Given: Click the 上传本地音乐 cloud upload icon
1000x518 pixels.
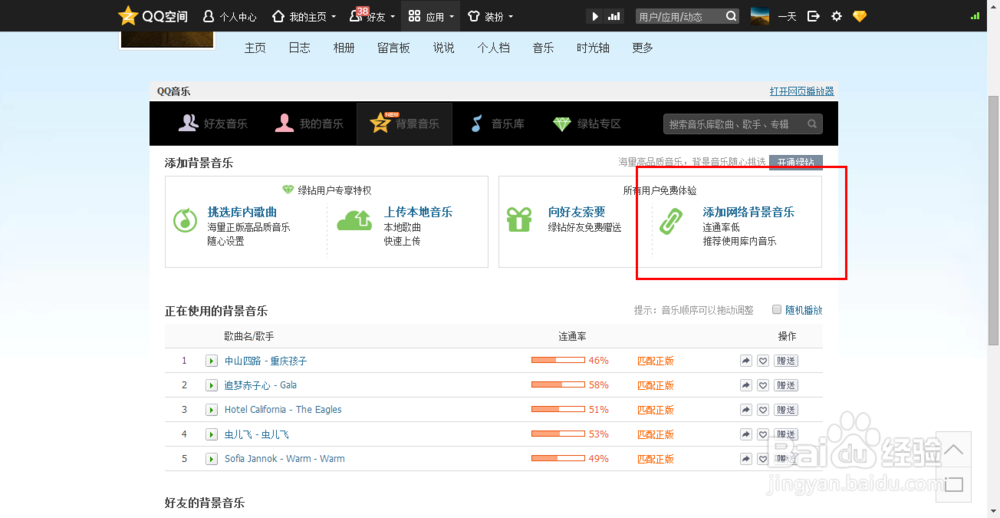Looking at the screenshot, I should pos(354,221).
